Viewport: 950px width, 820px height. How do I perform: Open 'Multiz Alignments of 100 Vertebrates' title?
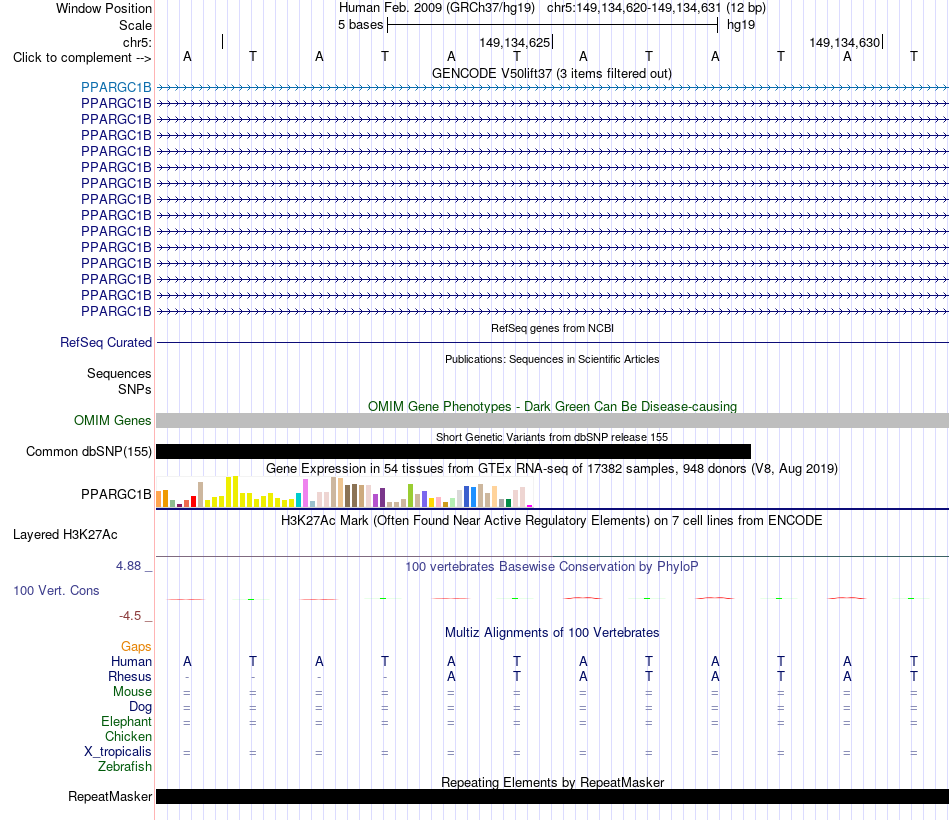click(552, 633)
